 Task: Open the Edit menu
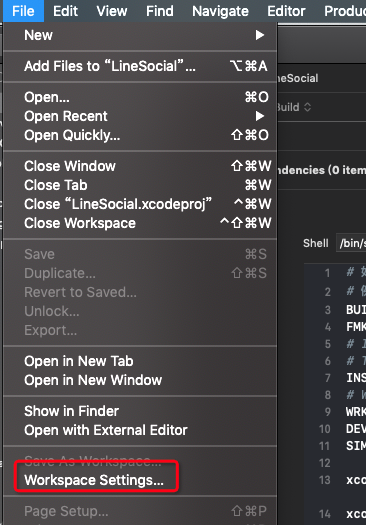pos(65,11)
